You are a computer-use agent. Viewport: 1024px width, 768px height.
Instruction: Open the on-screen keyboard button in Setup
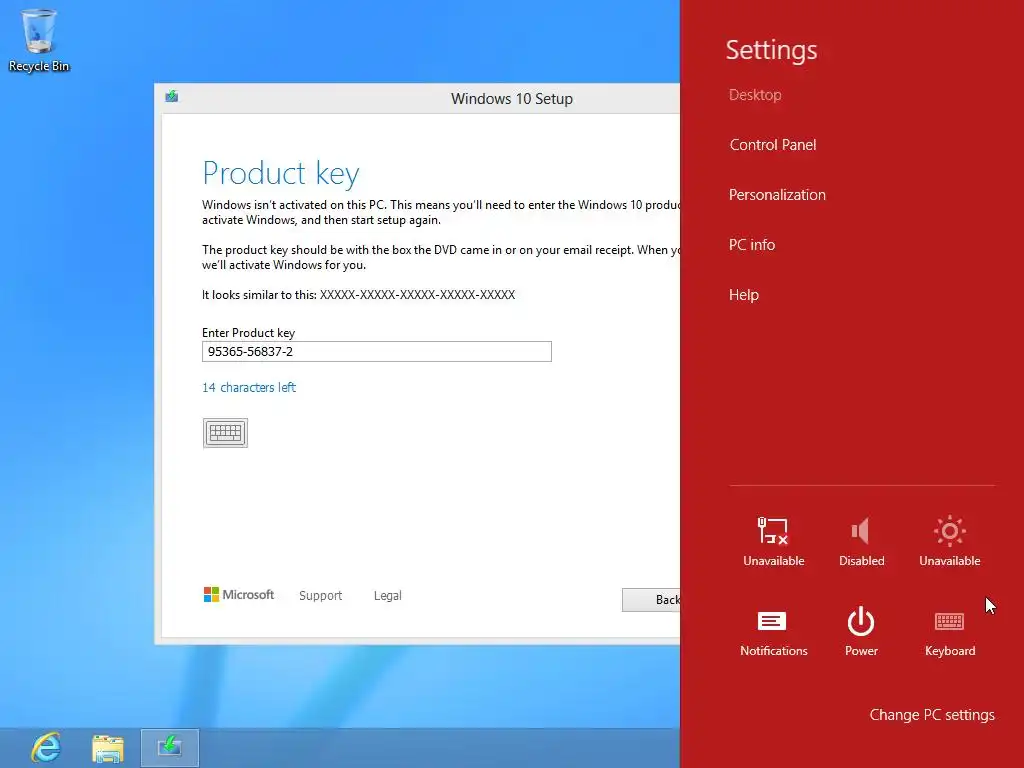[x=225, y=433]
